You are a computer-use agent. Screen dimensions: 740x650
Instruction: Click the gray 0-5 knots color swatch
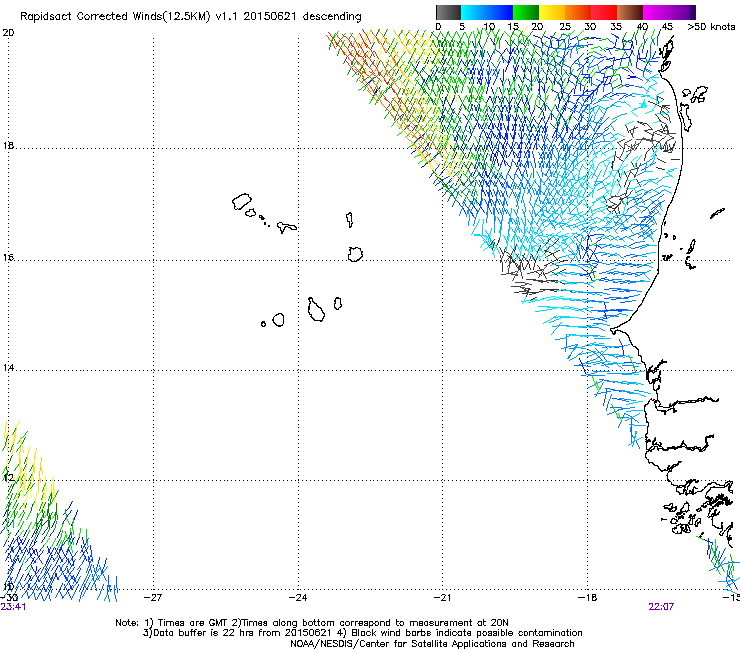pyautogui.click(x=448, y=12)
